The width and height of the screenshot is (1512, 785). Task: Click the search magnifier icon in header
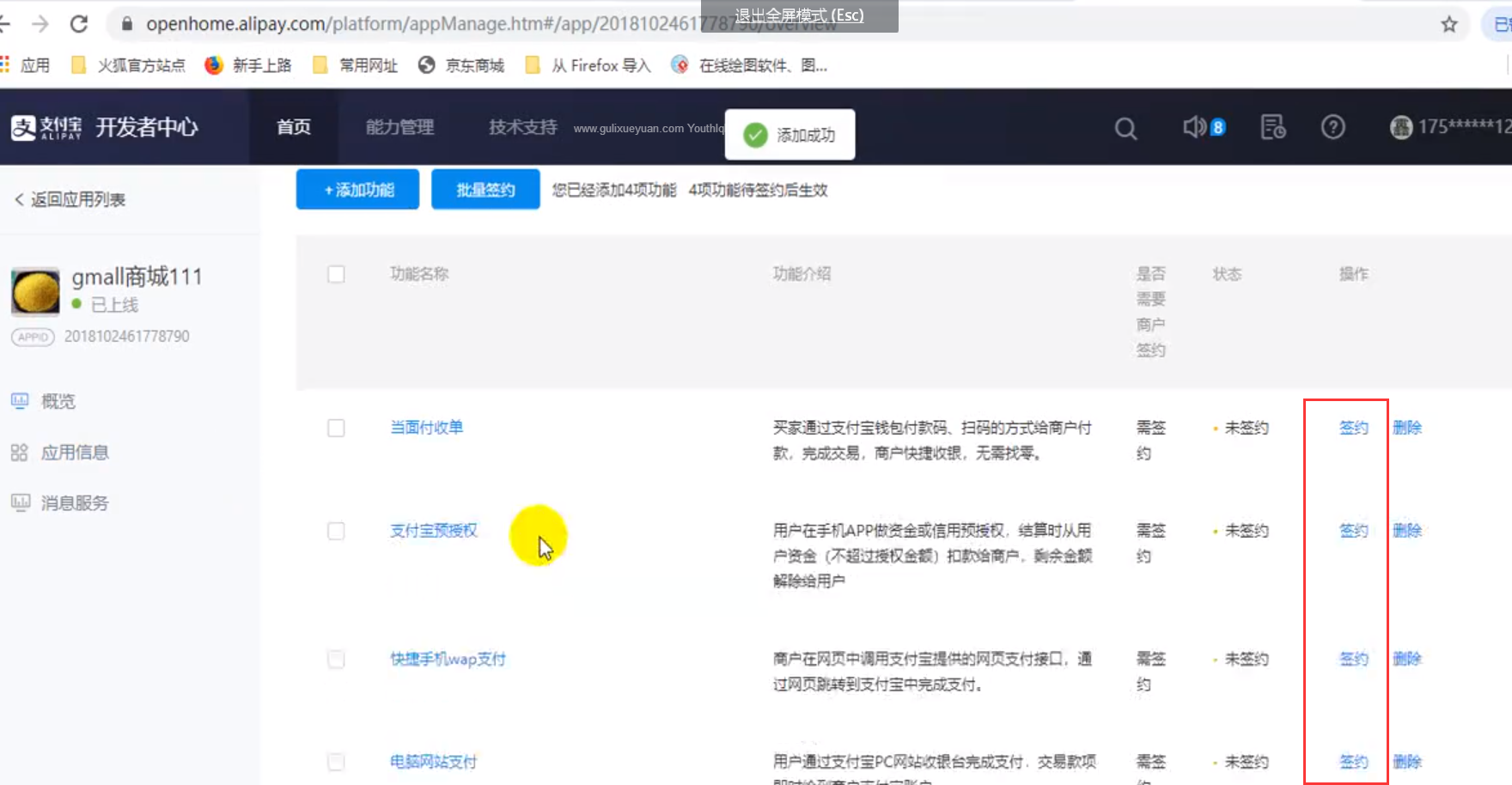point(1125,128)
